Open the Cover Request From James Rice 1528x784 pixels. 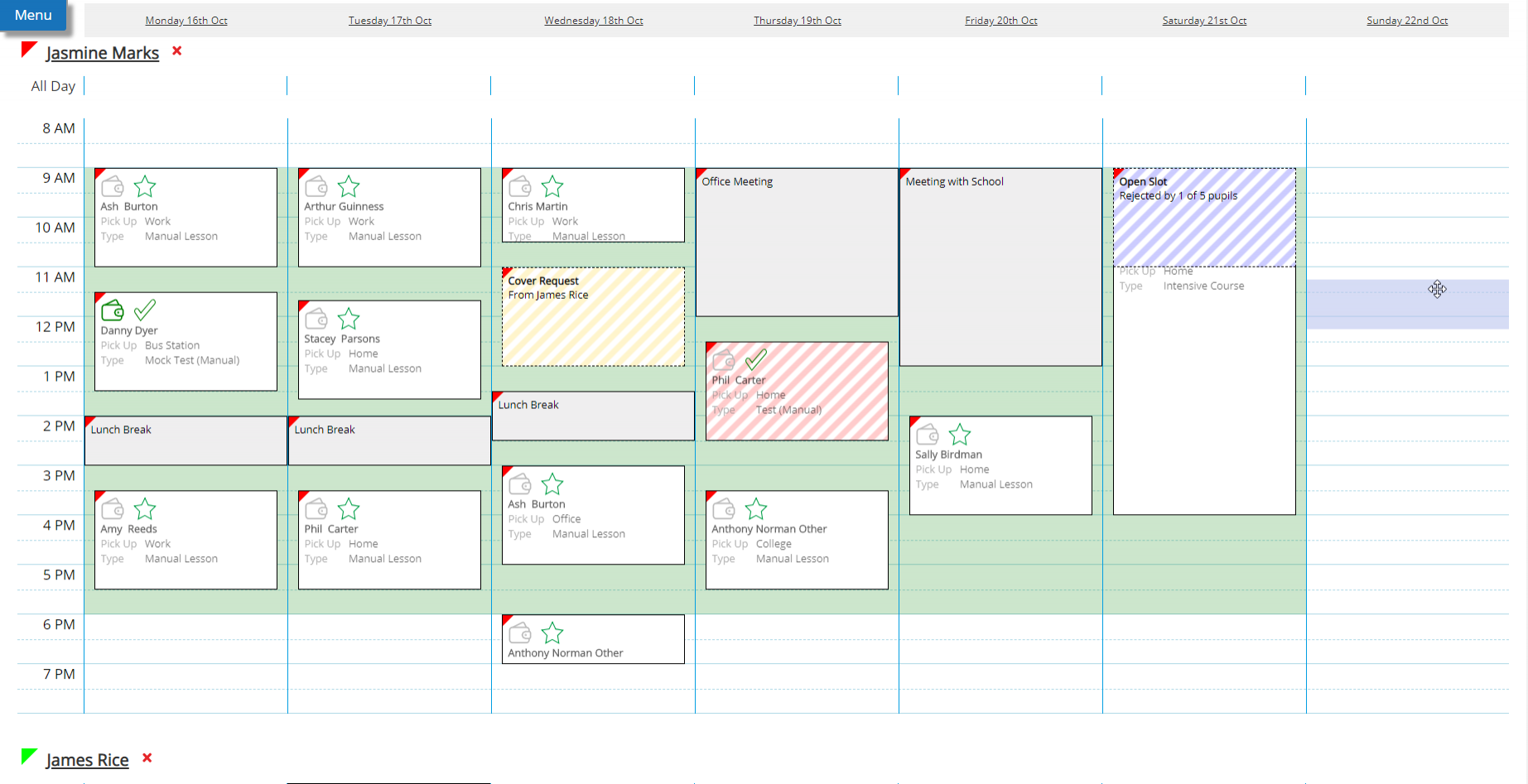593,316
